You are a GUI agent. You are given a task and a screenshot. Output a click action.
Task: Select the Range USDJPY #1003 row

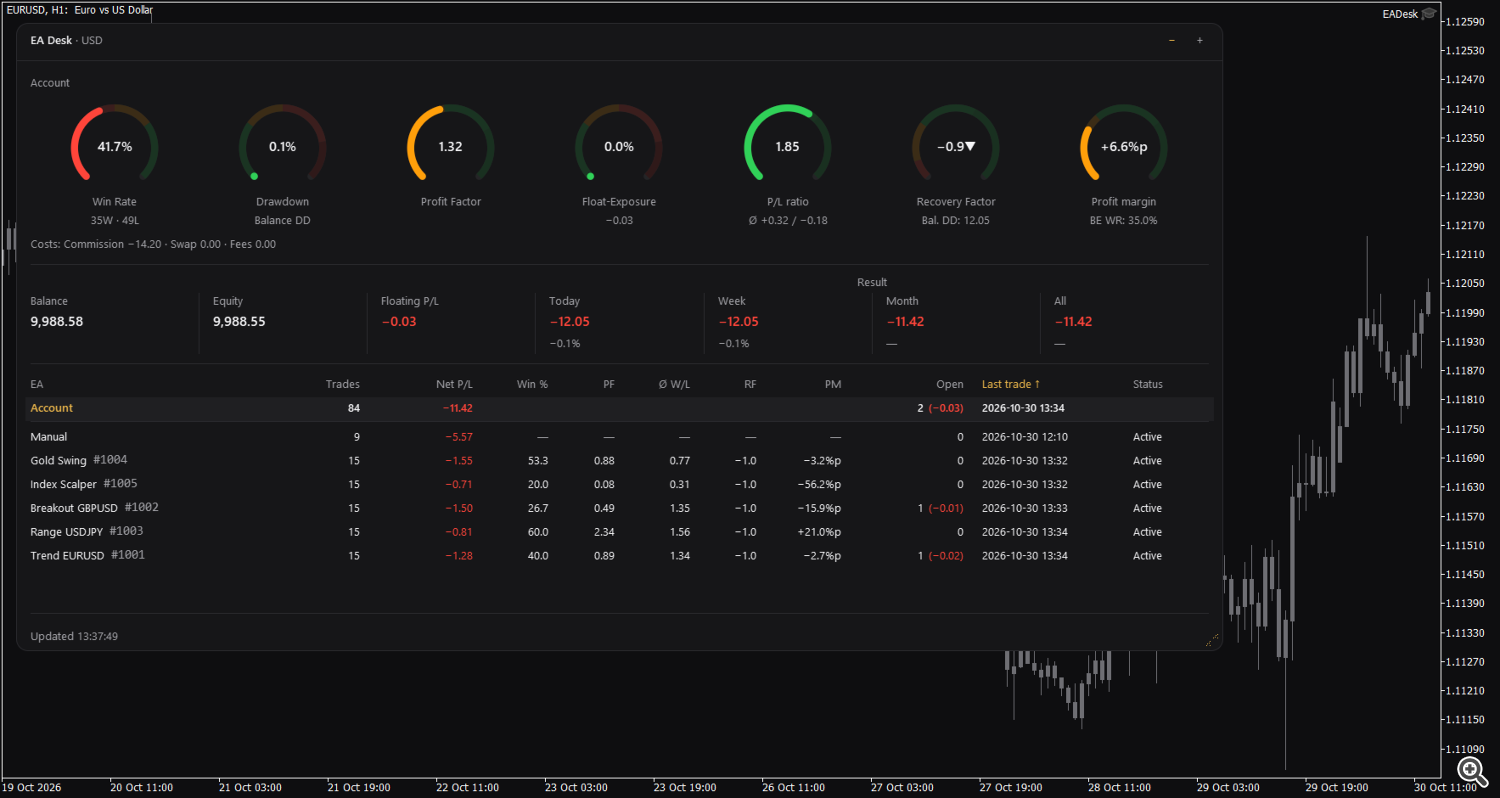coord(619,532)
